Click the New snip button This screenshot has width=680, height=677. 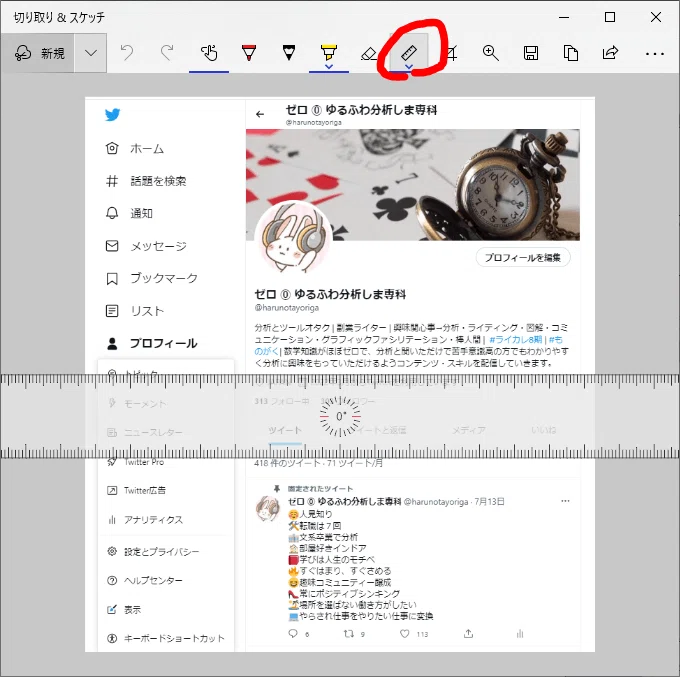pos(38,53)
